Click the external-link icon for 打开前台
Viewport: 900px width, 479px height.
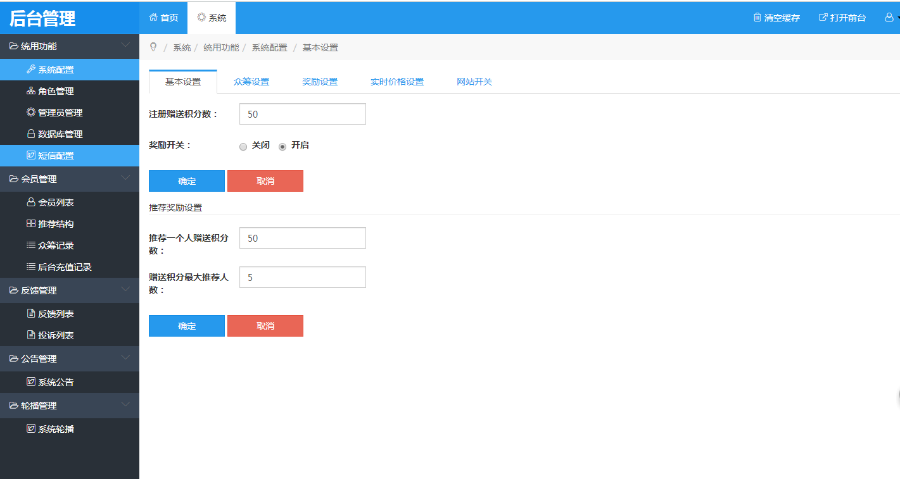(x=823, y=18)
